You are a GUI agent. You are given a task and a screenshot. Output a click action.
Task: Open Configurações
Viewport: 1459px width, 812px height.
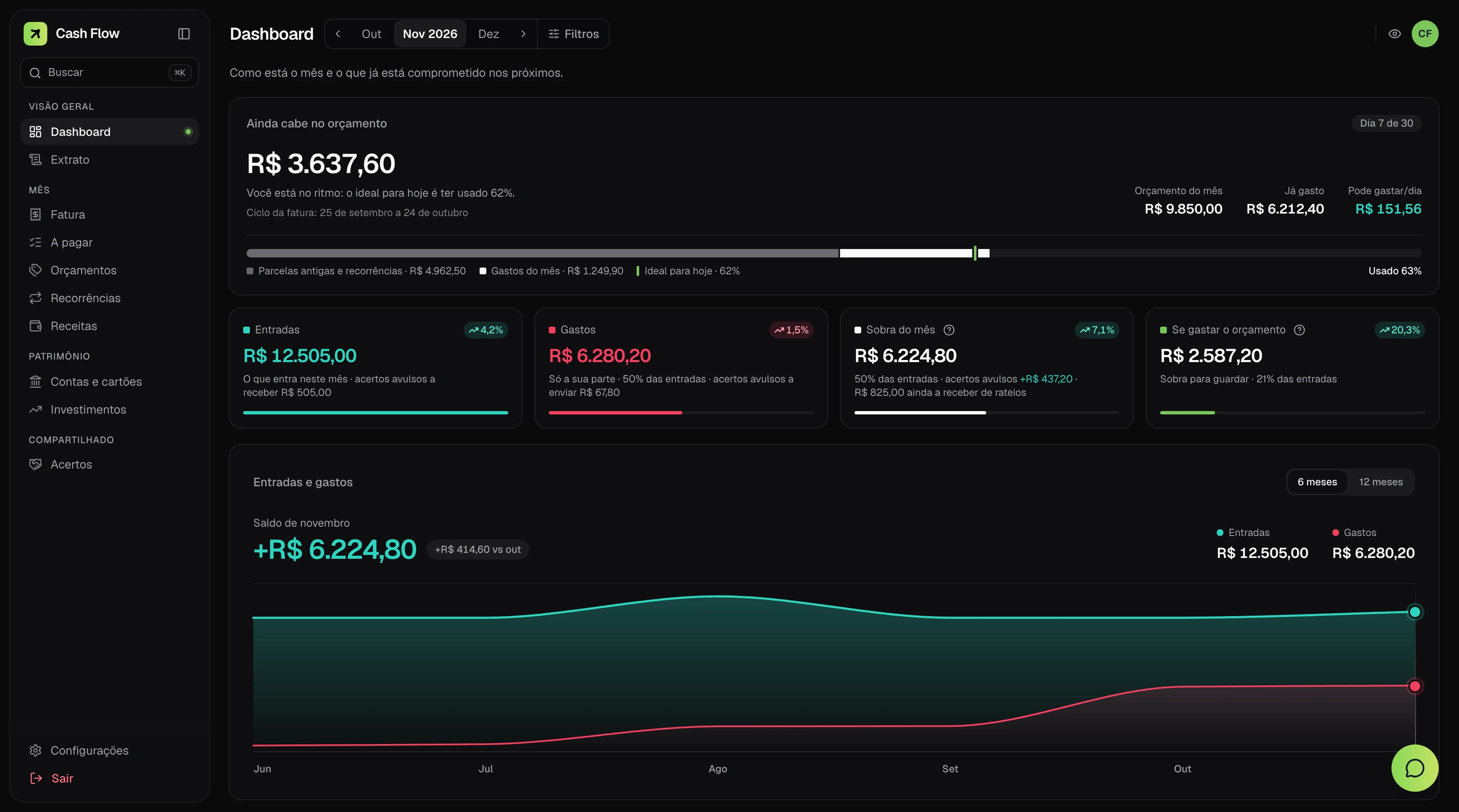click(109, 750)
